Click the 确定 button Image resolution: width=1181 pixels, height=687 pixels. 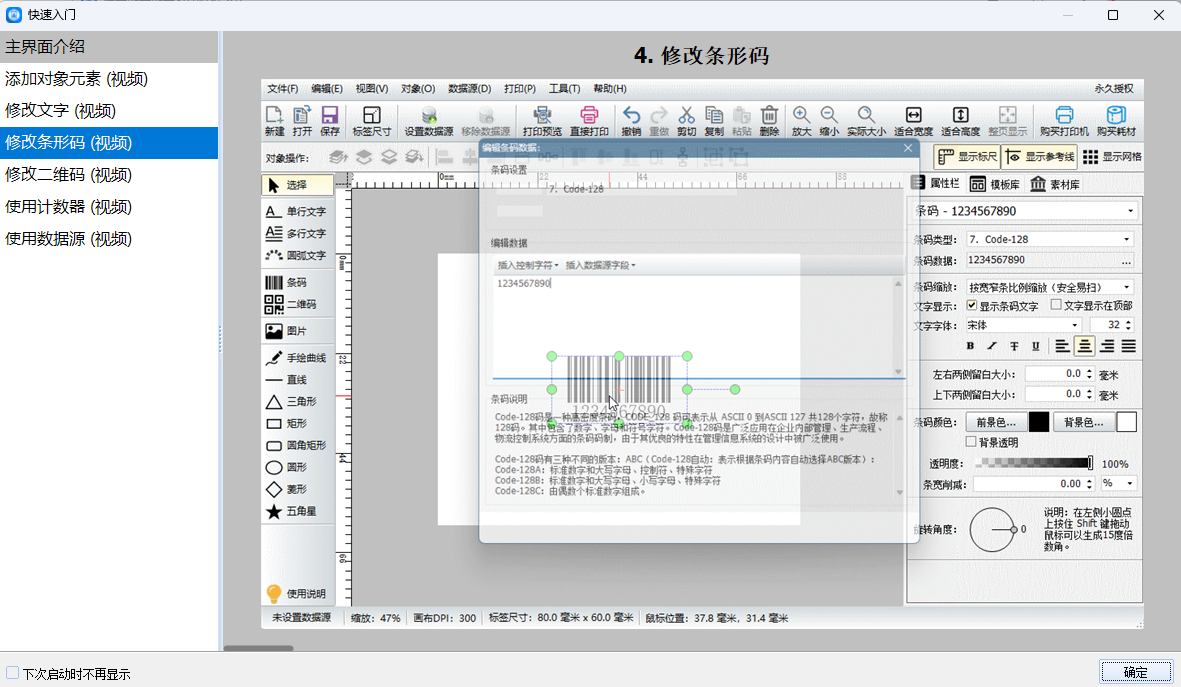(1135, 672)
